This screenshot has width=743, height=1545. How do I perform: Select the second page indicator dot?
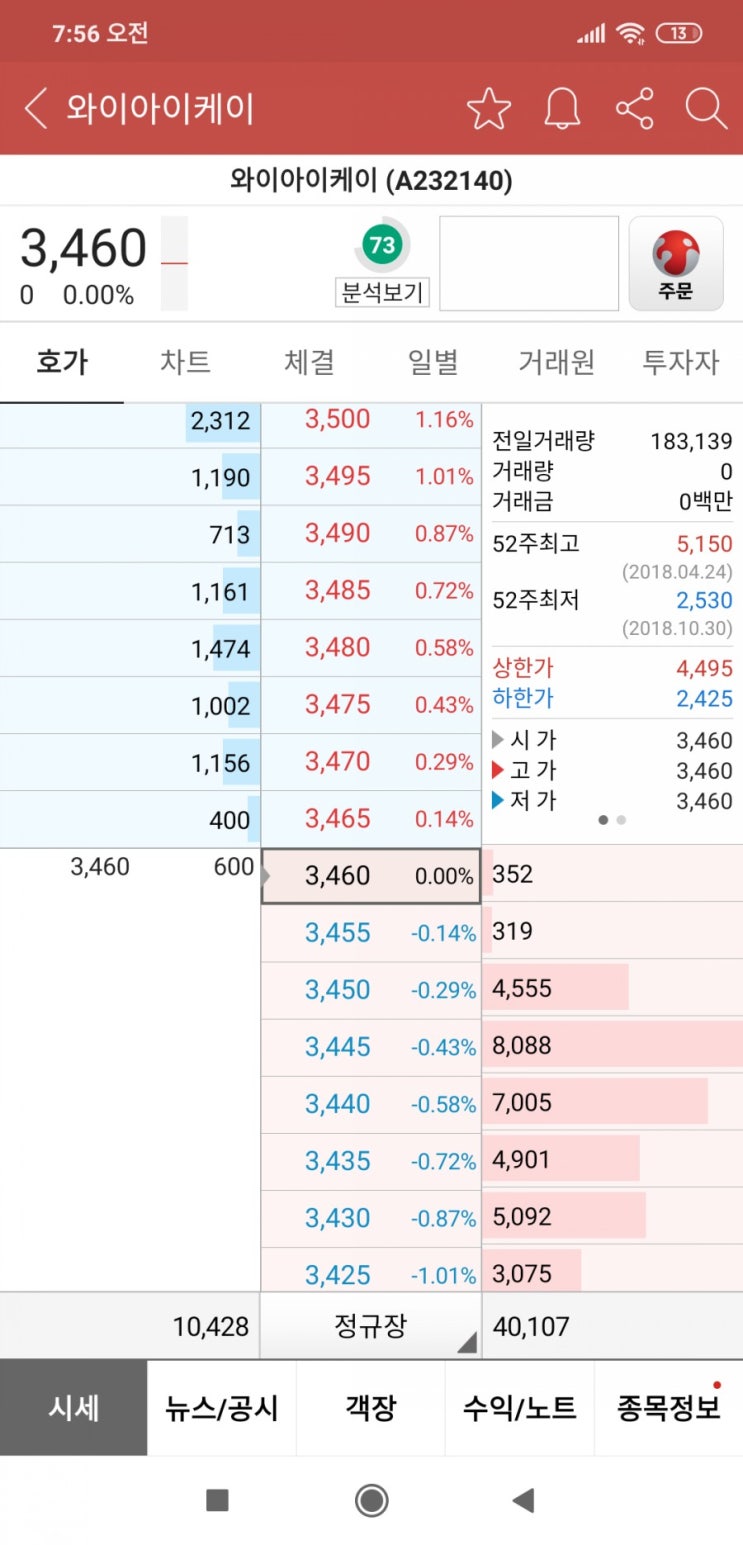[x=621, y=819]
